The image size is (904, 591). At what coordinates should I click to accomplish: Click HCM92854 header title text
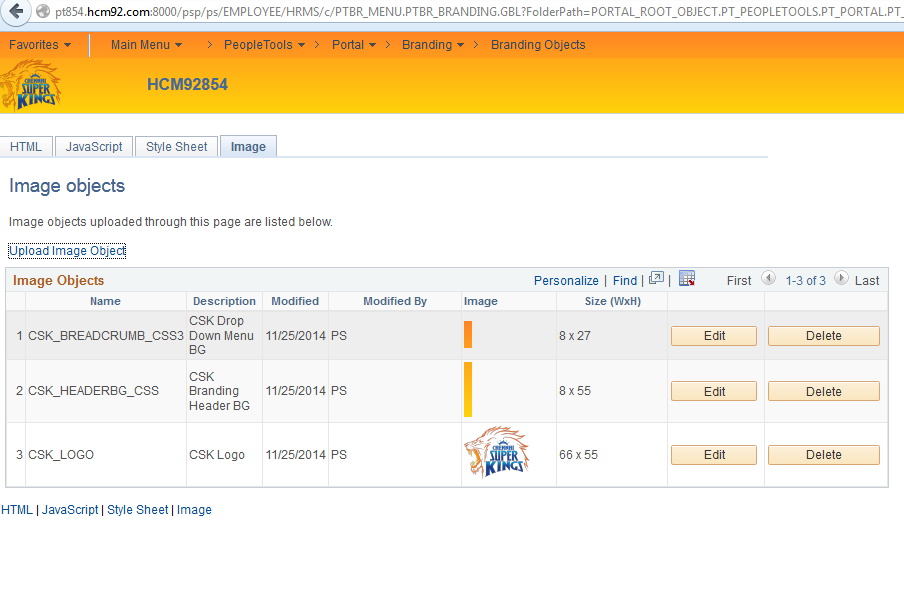[187, 85]
